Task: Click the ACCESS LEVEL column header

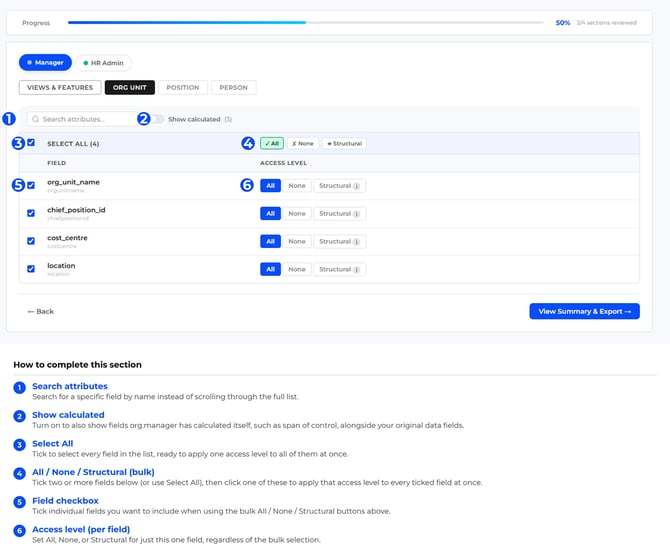Action: tap(283, 163)
